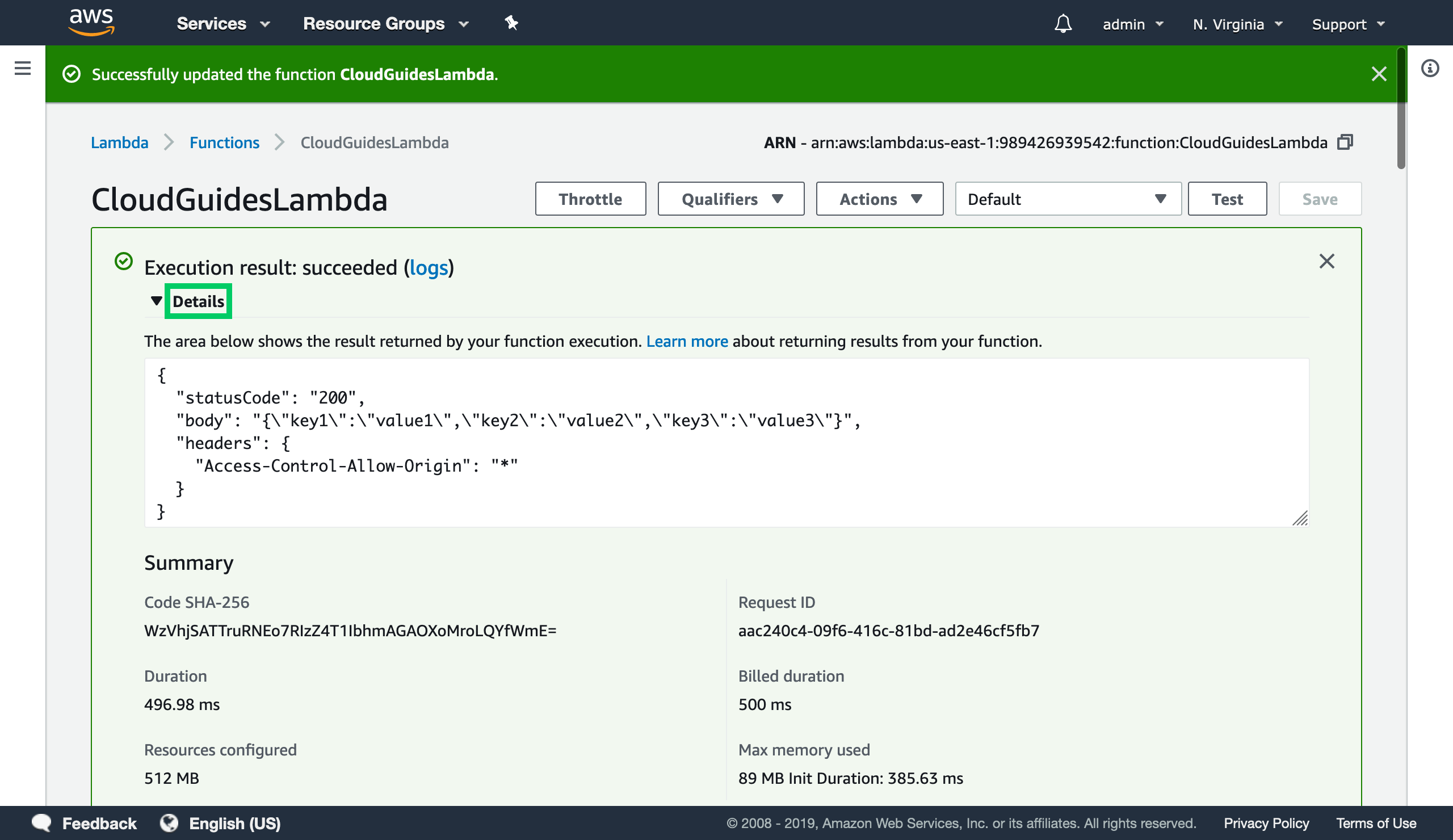The image size is (1453, 840).
Task: Click the feedback speech bubble icon
Action: pos(41,822)
